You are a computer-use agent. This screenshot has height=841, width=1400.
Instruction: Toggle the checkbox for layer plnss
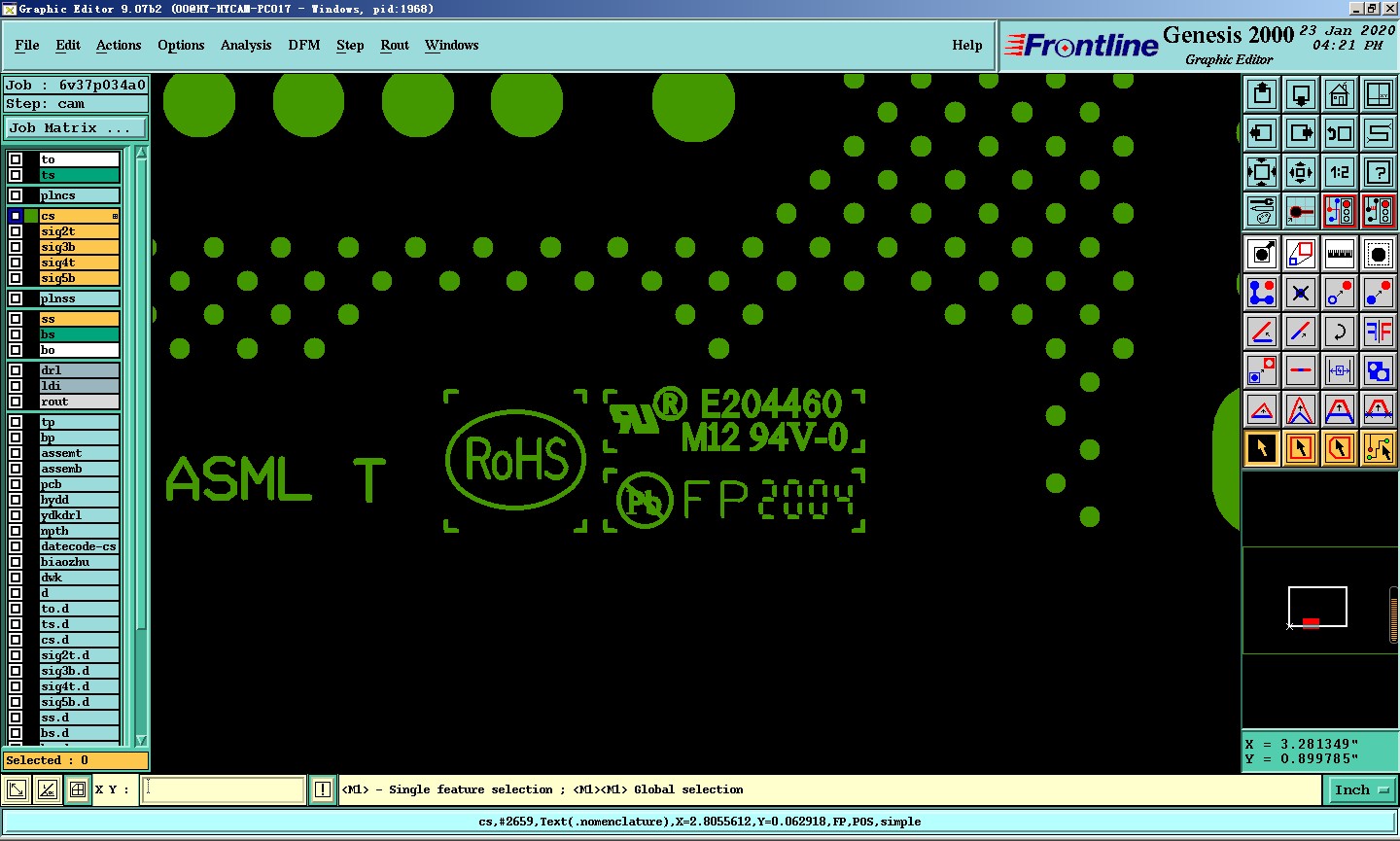click(16, 298)
